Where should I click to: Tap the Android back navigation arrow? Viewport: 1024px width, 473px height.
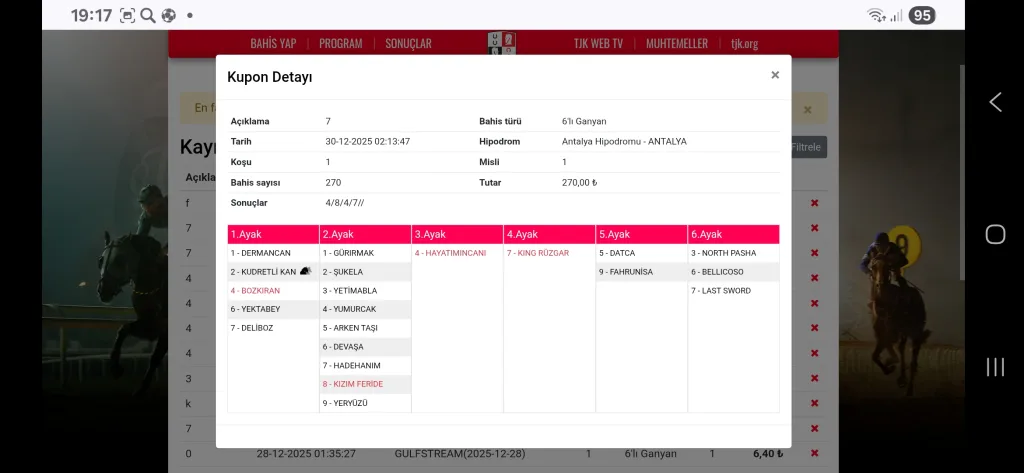coord(995,102)
